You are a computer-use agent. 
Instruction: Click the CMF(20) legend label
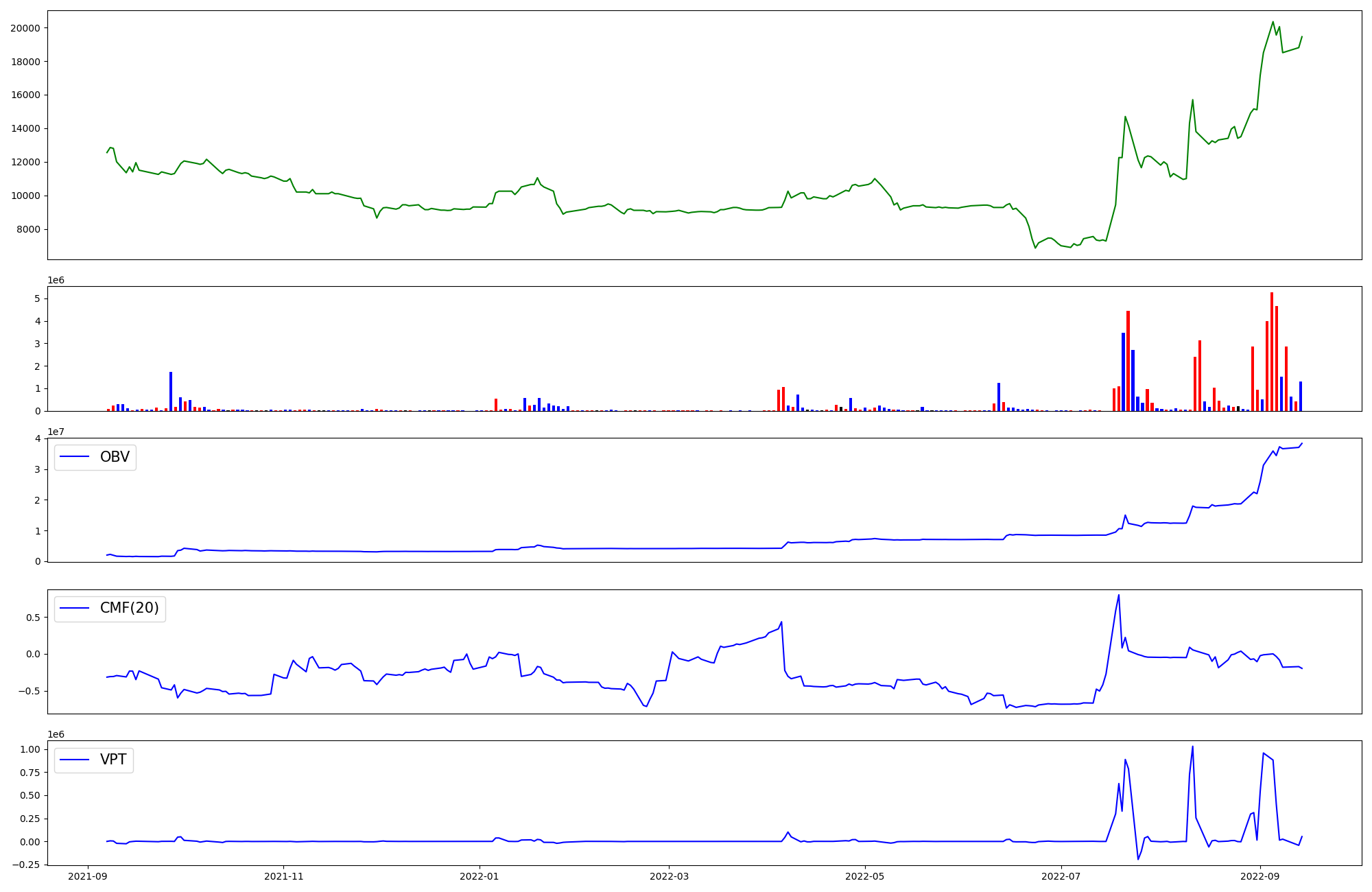(x=129, y=609)
